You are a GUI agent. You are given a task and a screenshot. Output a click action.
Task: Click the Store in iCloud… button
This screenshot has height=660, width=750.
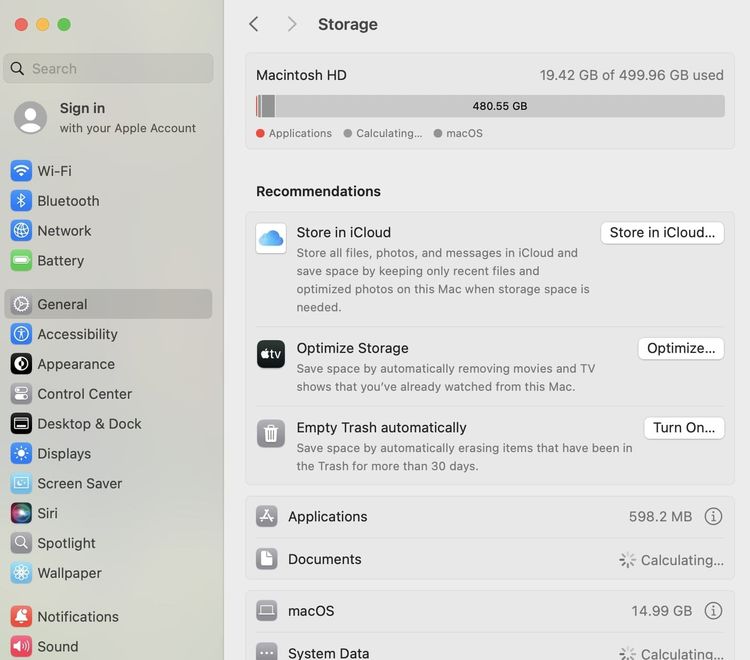coord(662,233)
